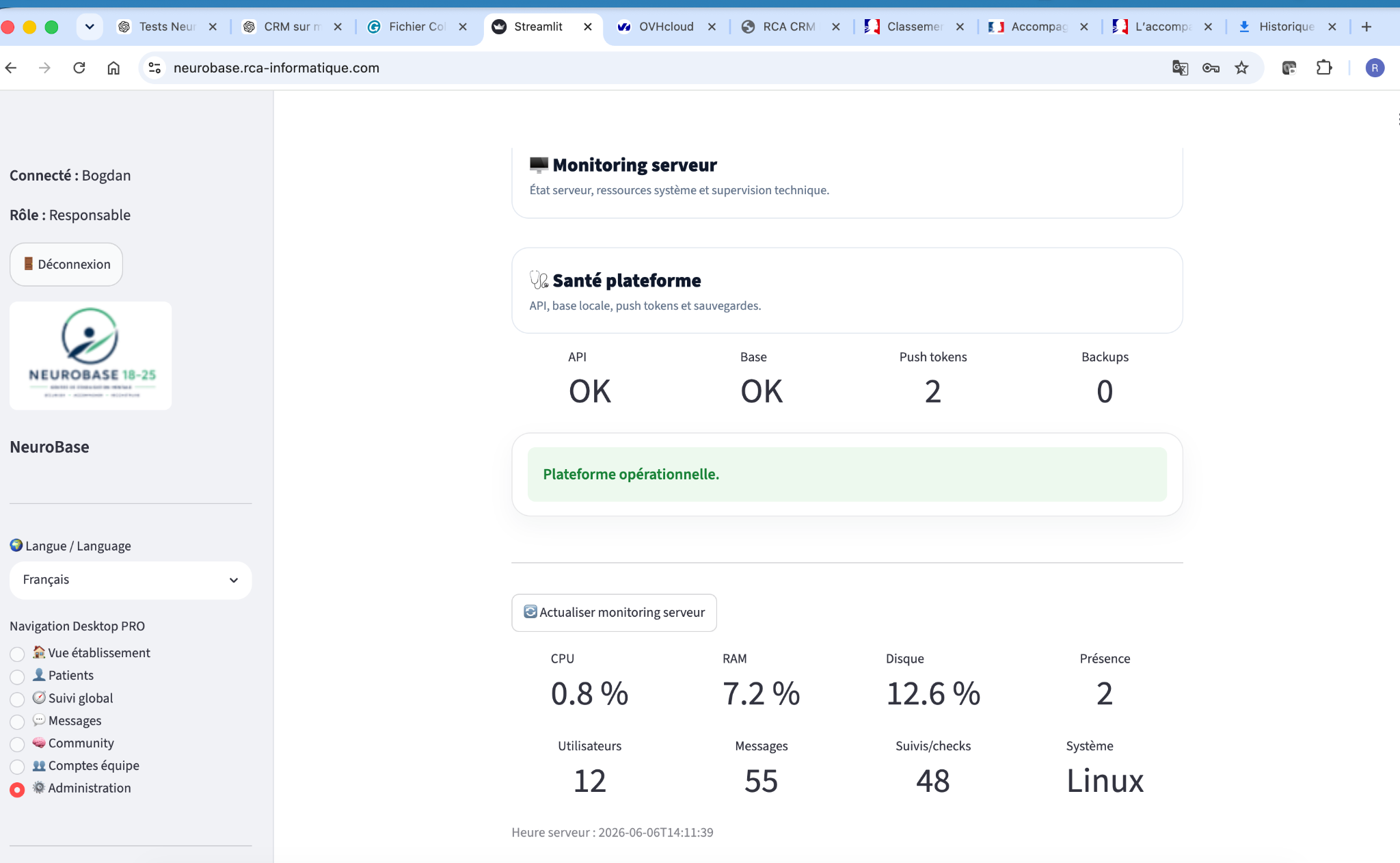Click the Système value Linux

click(1105, 780)
